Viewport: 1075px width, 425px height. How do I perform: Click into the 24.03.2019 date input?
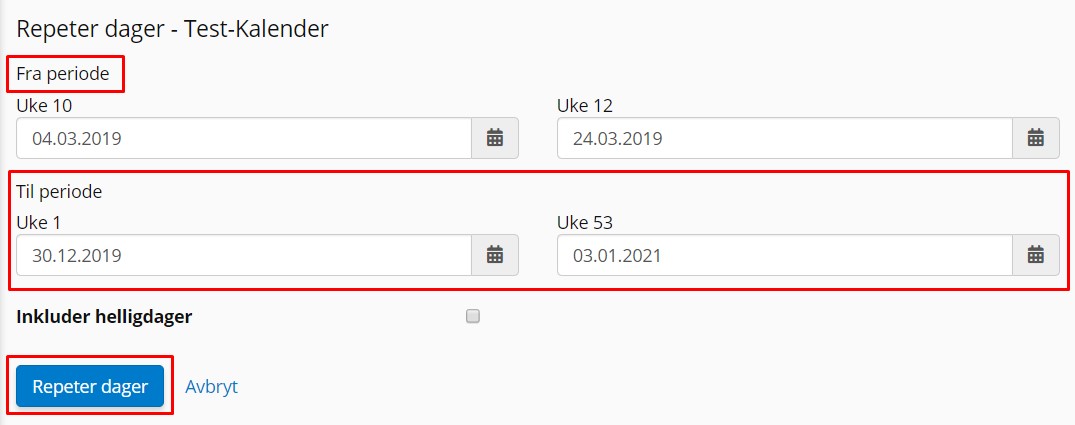pos(784,138)
